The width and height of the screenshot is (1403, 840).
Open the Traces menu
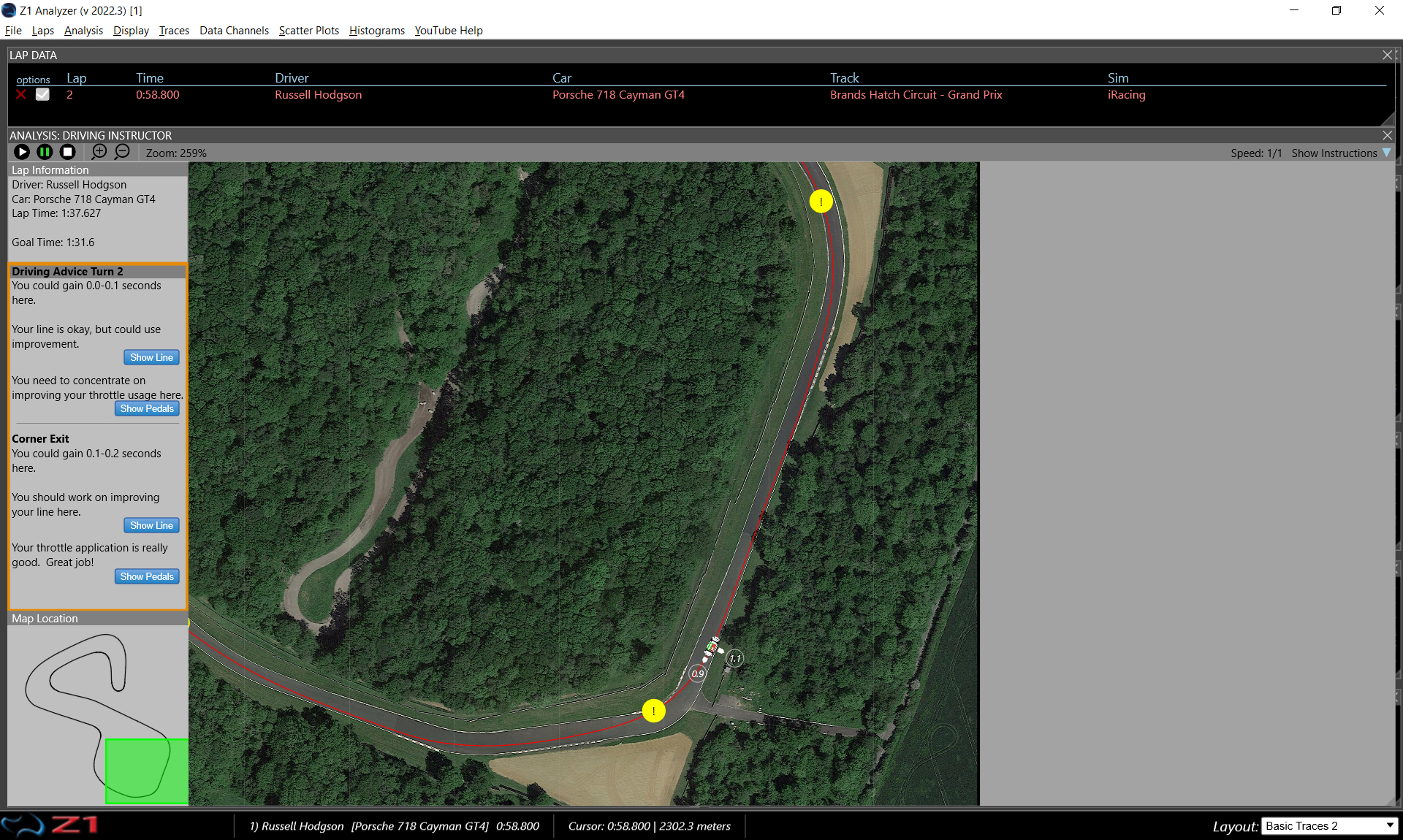click(x=174, y=31)
